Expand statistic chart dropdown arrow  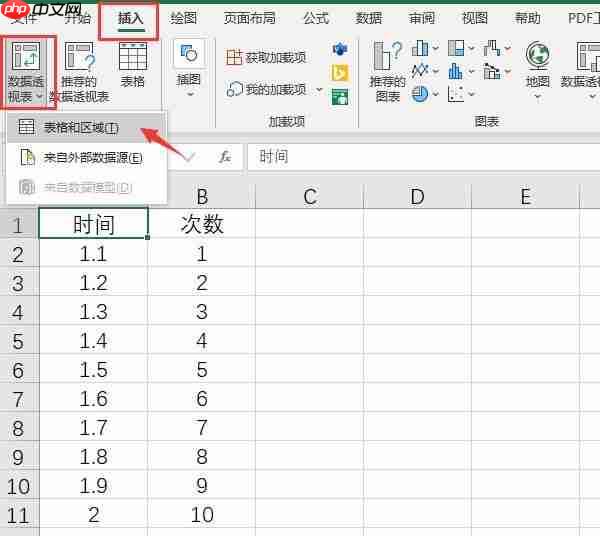point(471,71)
